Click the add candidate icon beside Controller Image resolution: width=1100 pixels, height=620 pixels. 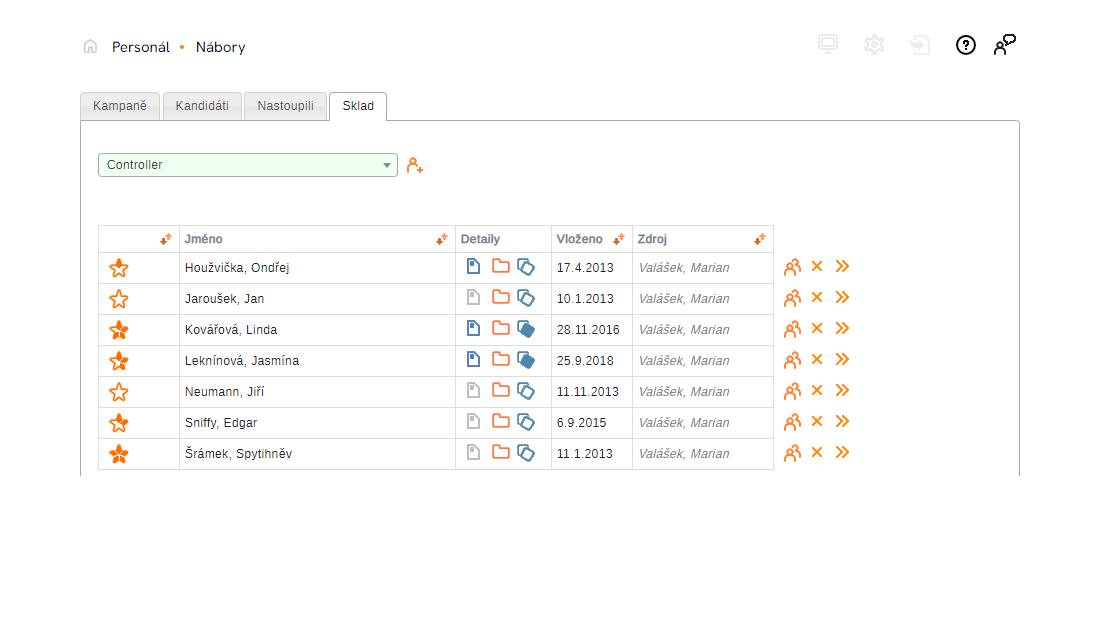[415, 165]
